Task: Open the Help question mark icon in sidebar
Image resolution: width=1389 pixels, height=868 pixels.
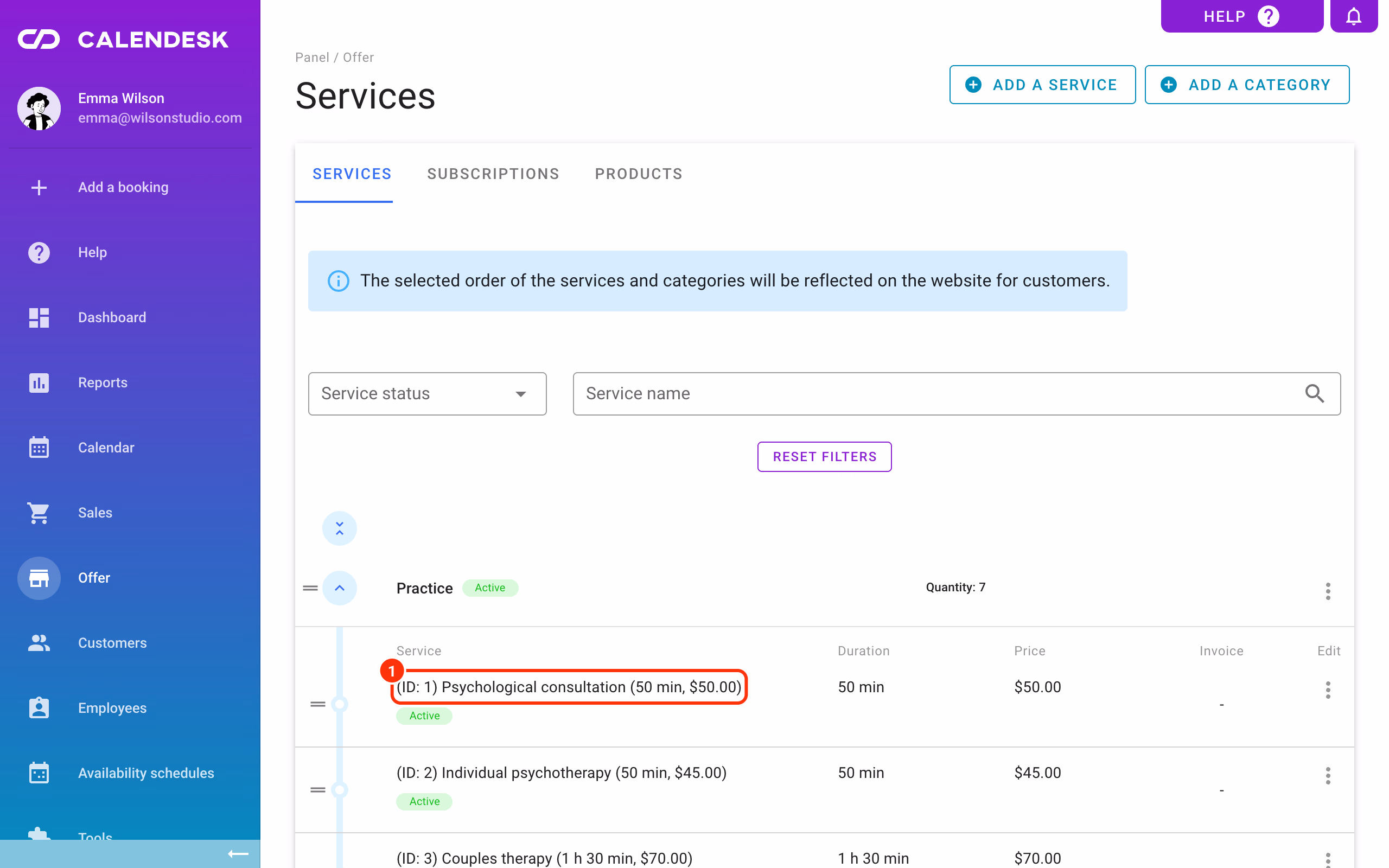Action: [x=39, y=252]
